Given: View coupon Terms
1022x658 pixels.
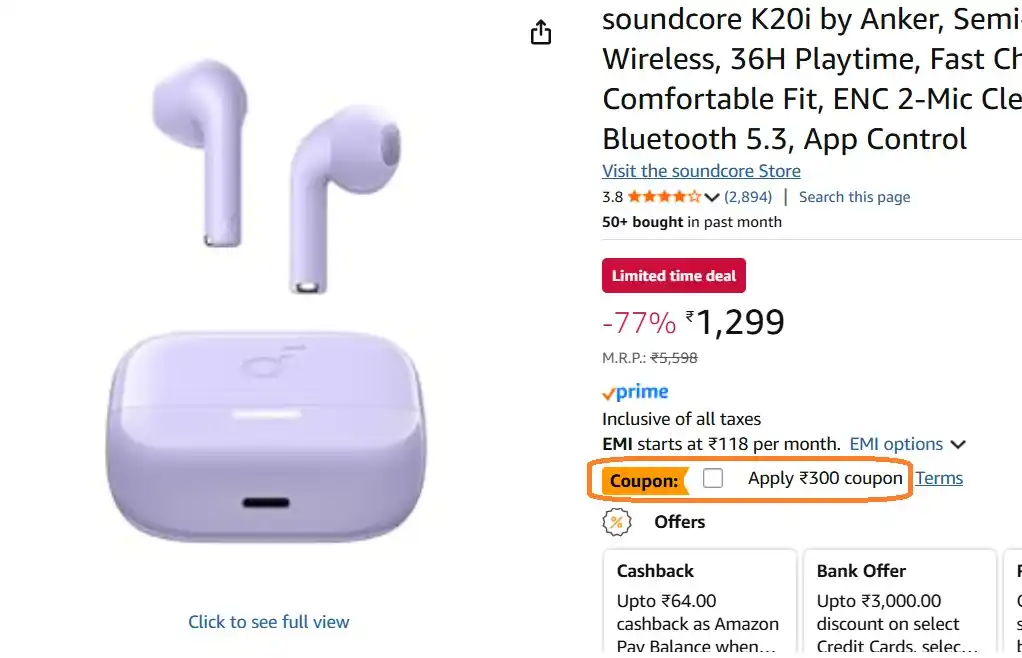Looking at the screenshot, I should tap(939, 478).
